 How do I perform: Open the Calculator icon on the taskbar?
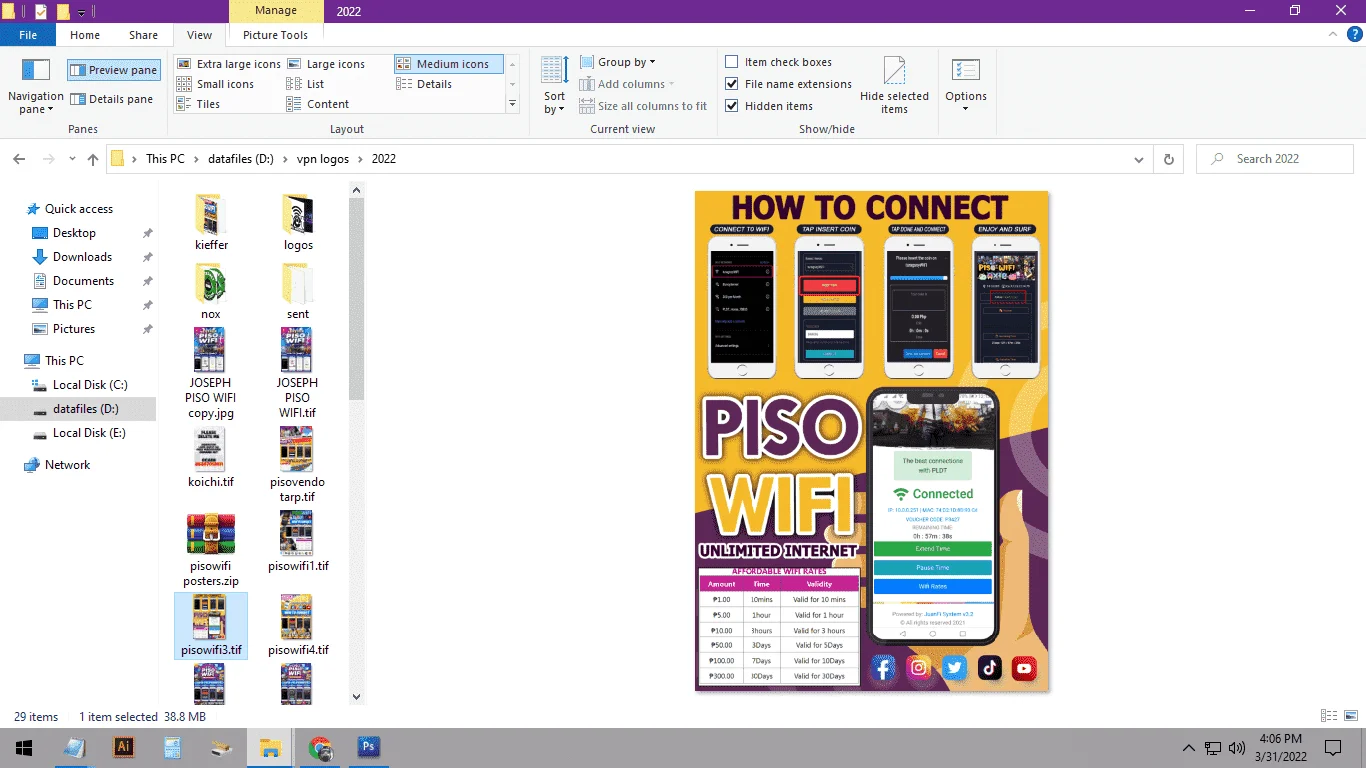pos(173,747)
